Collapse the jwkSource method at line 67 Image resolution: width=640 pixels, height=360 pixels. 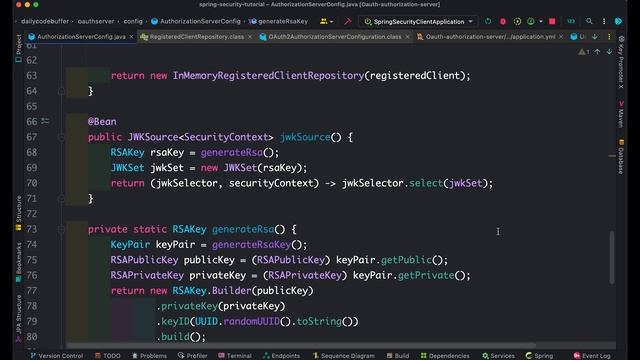pyautogui.click(x=61, y=137)
